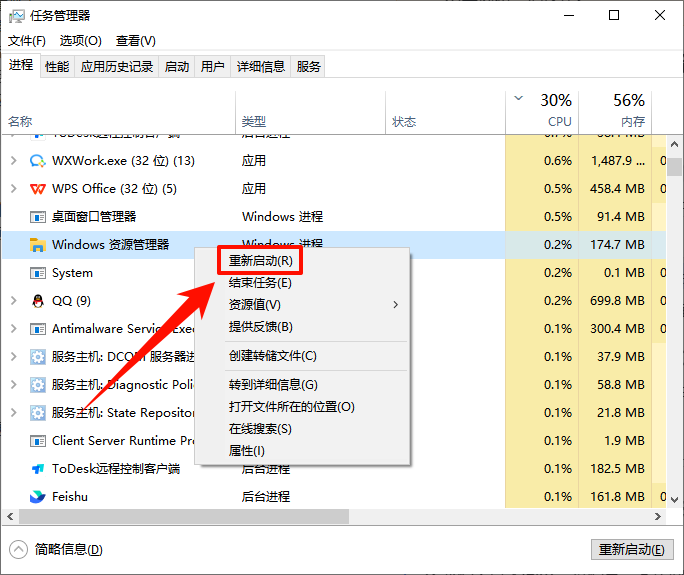Viewport: 684px width, 575px height.
Task: Click the Feishu process icon
Action: 38,497
